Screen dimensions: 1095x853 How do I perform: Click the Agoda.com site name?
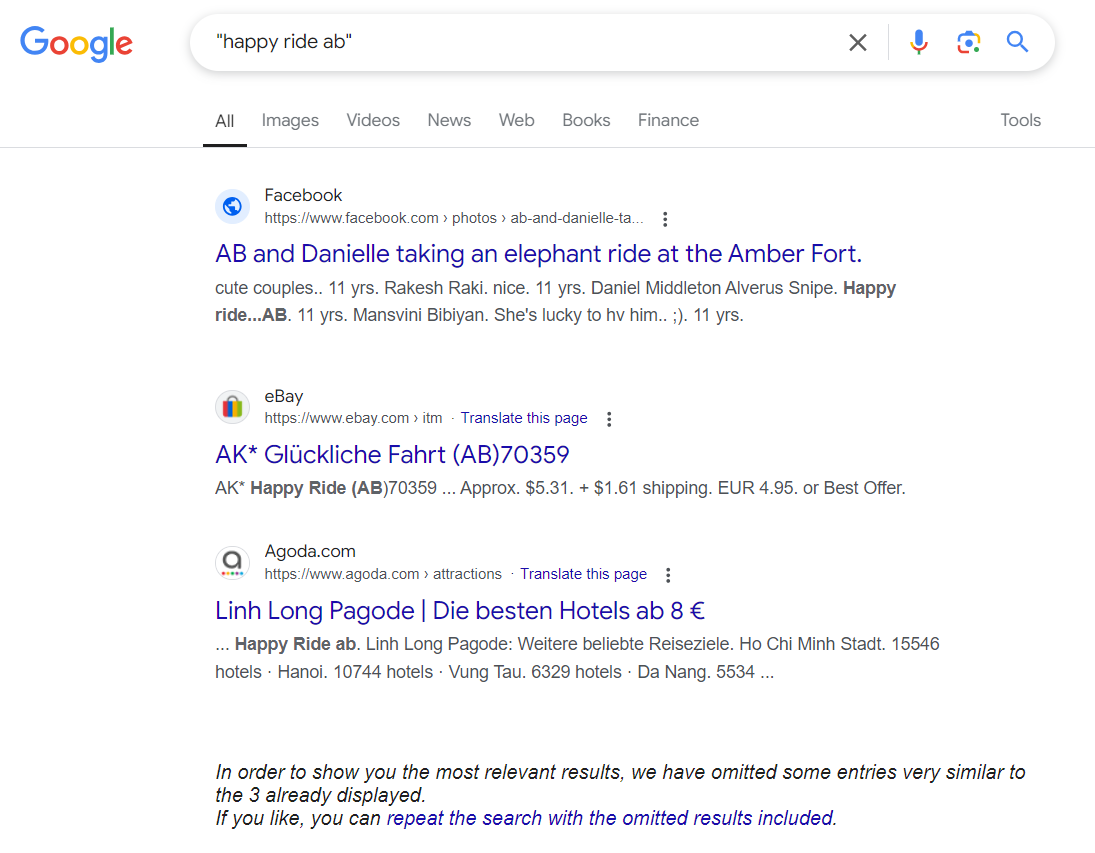tap(310, 551)
